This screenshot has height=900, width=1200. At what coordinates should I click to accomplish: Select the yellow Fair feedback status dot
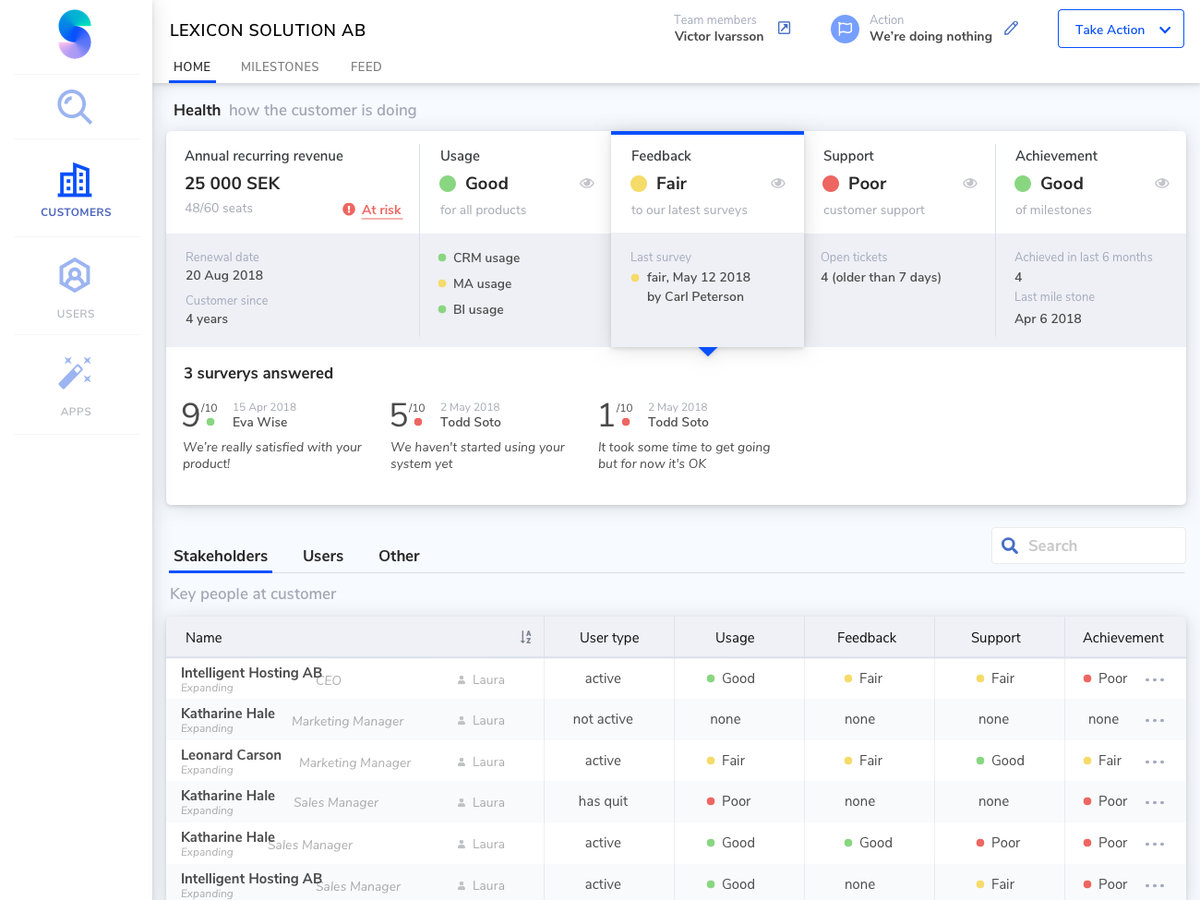[639, 184]
